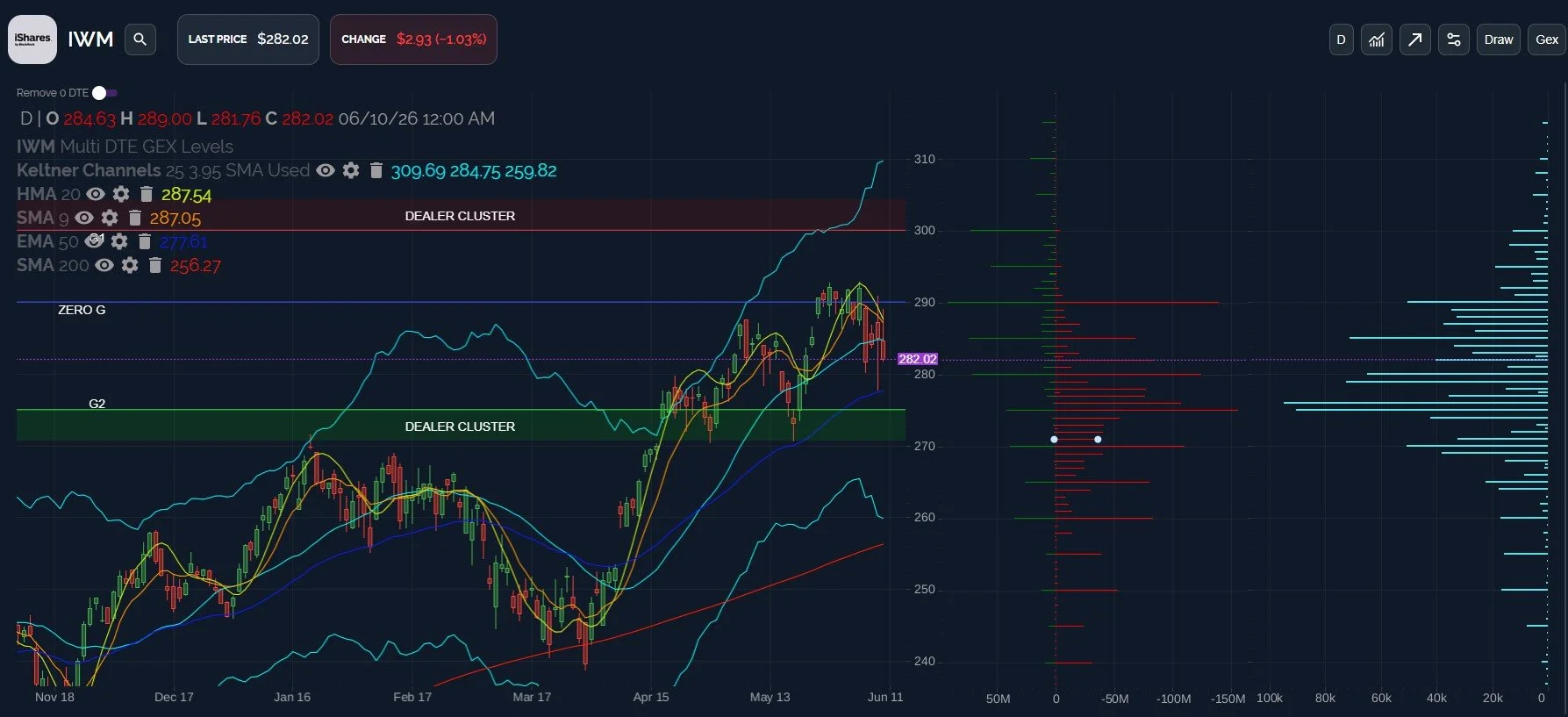This screenshot has width=1568, height=717.
Task: Click the G2 level label
Action: pyautogui.click(x=97, y=404)
